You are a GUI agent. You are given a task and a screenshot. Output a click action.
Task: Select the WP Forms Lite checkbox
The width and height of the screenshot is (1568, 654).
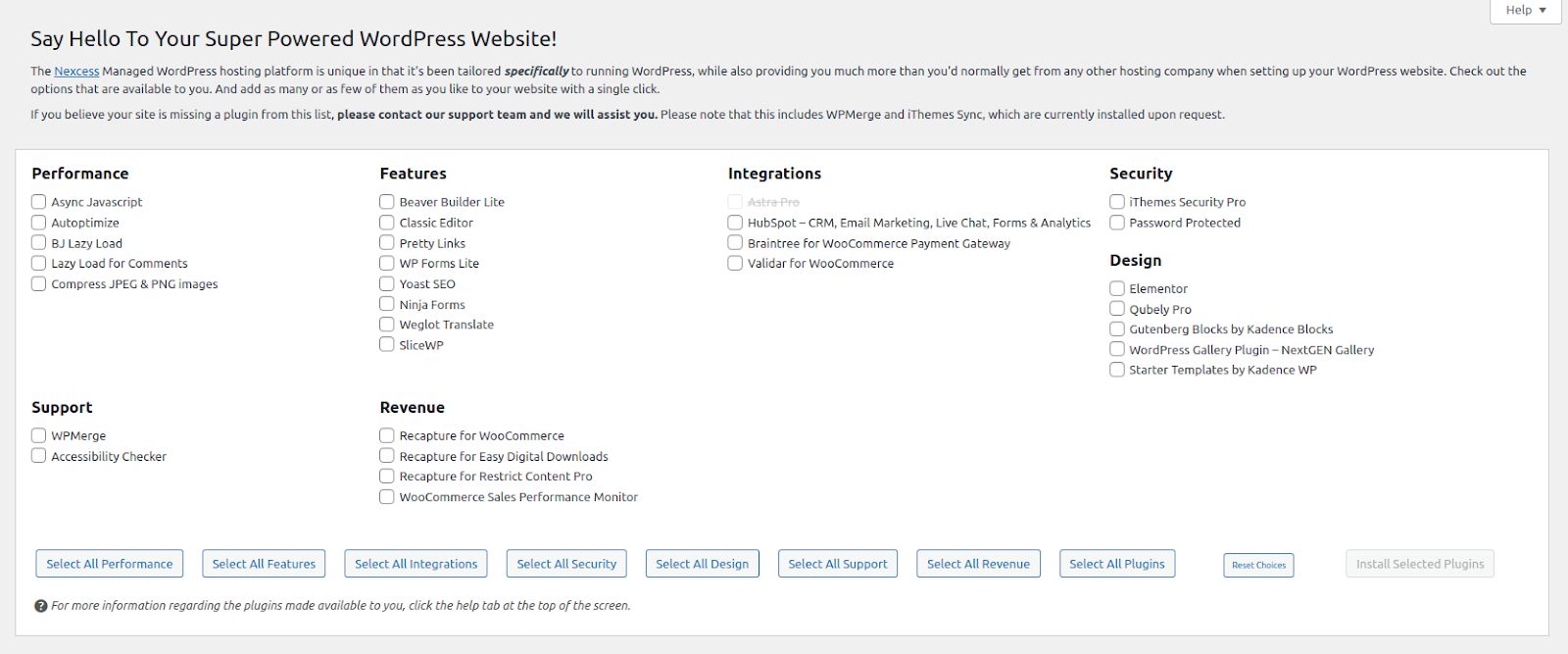click(387, 263)
